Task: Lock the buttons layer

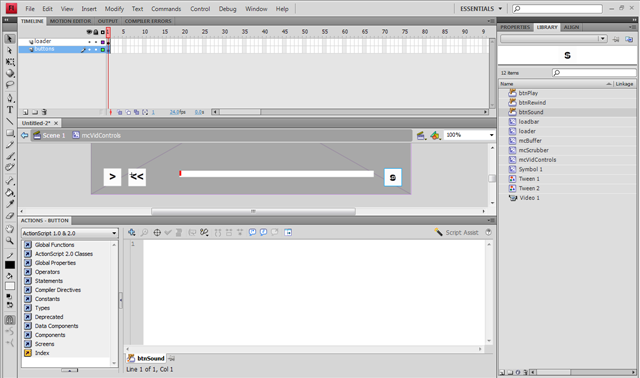Action: 96,49
